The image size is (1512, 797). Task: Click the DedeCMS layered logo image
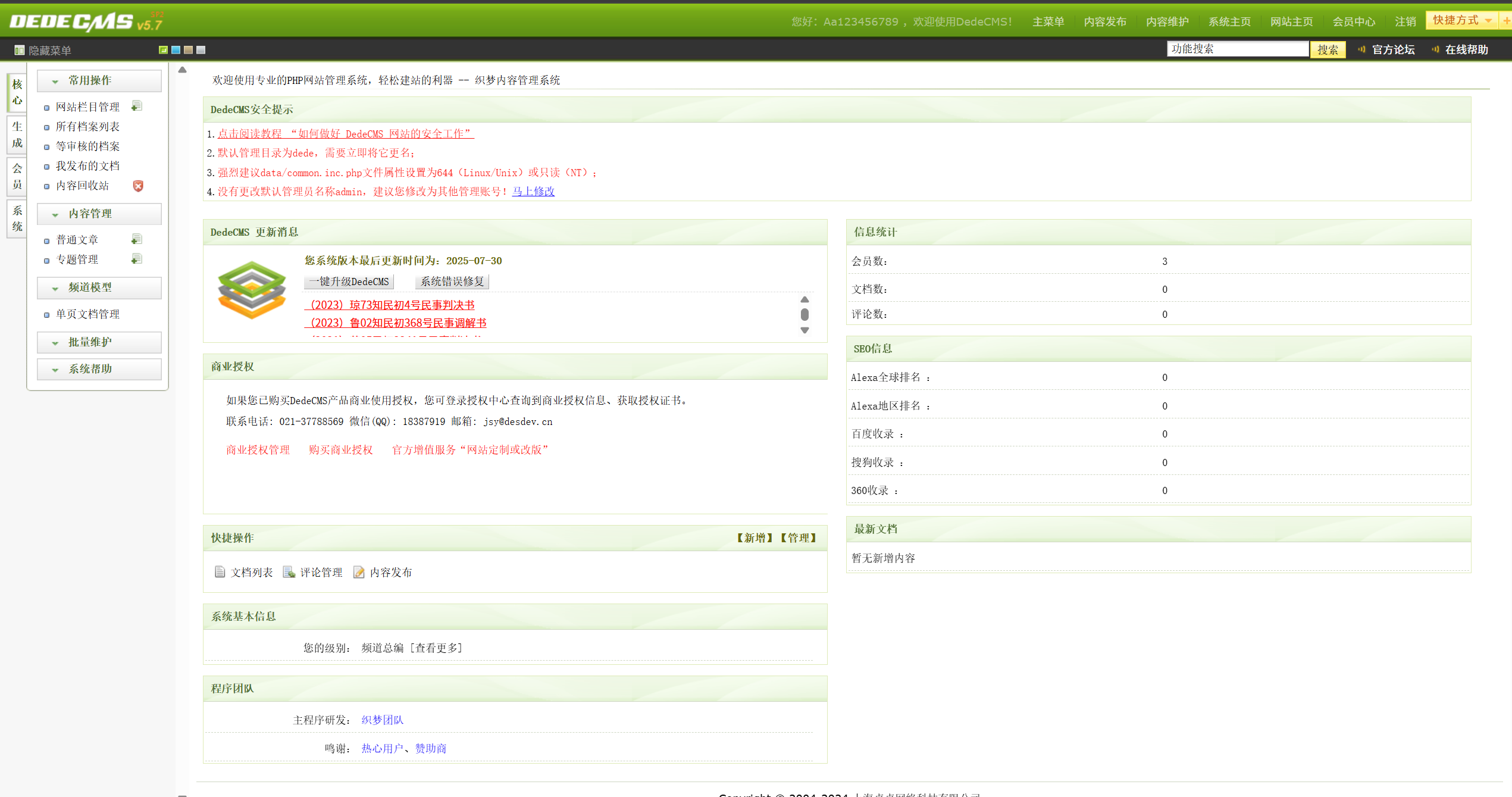click(x=252, y=290)
